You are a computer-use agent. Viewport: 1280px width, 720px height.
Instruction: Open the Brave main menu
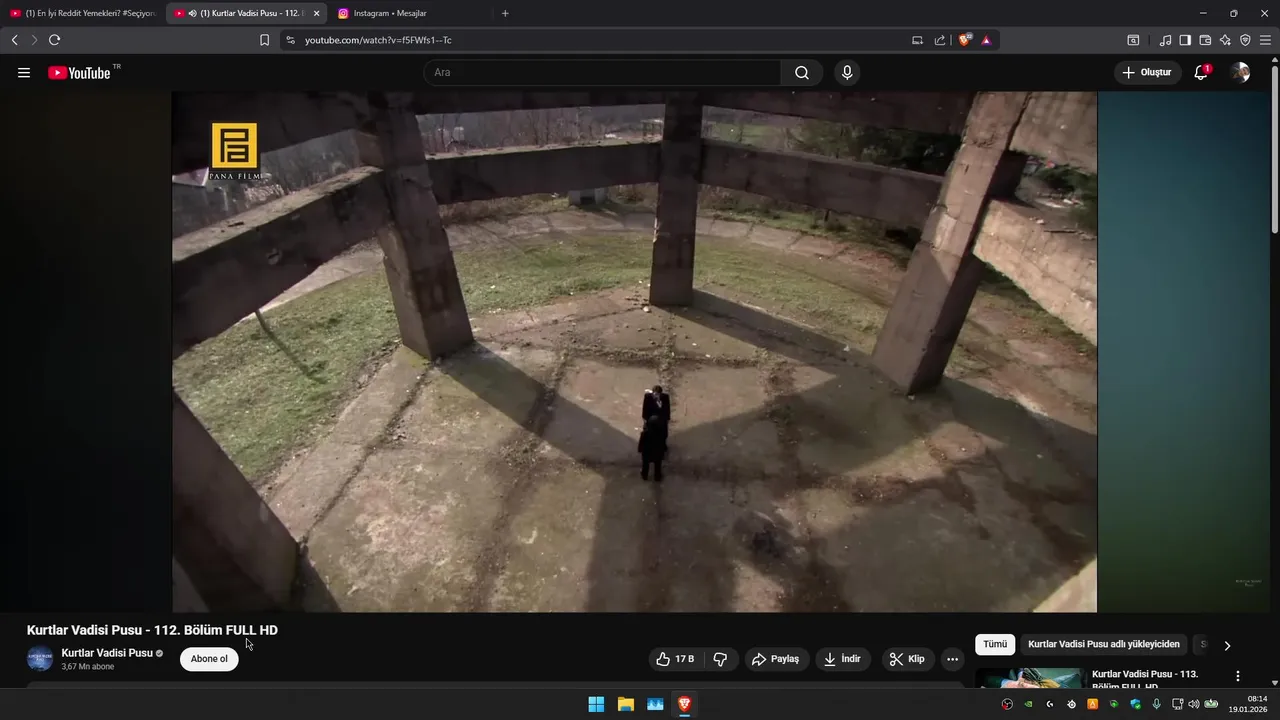point(1265,40)
